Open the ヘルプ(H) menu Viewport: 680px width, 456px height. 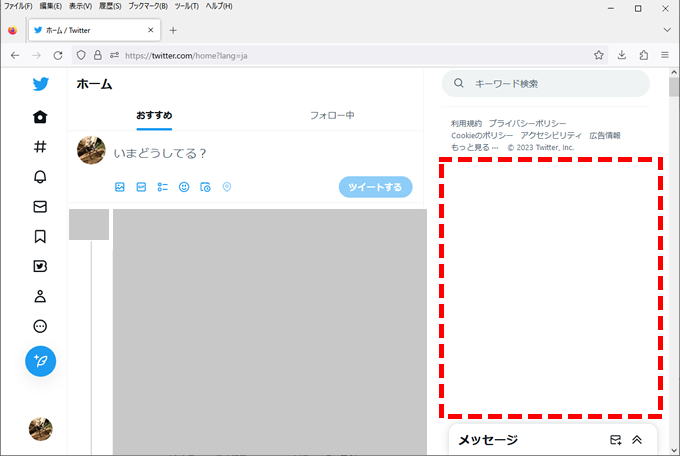pos(219,6)
